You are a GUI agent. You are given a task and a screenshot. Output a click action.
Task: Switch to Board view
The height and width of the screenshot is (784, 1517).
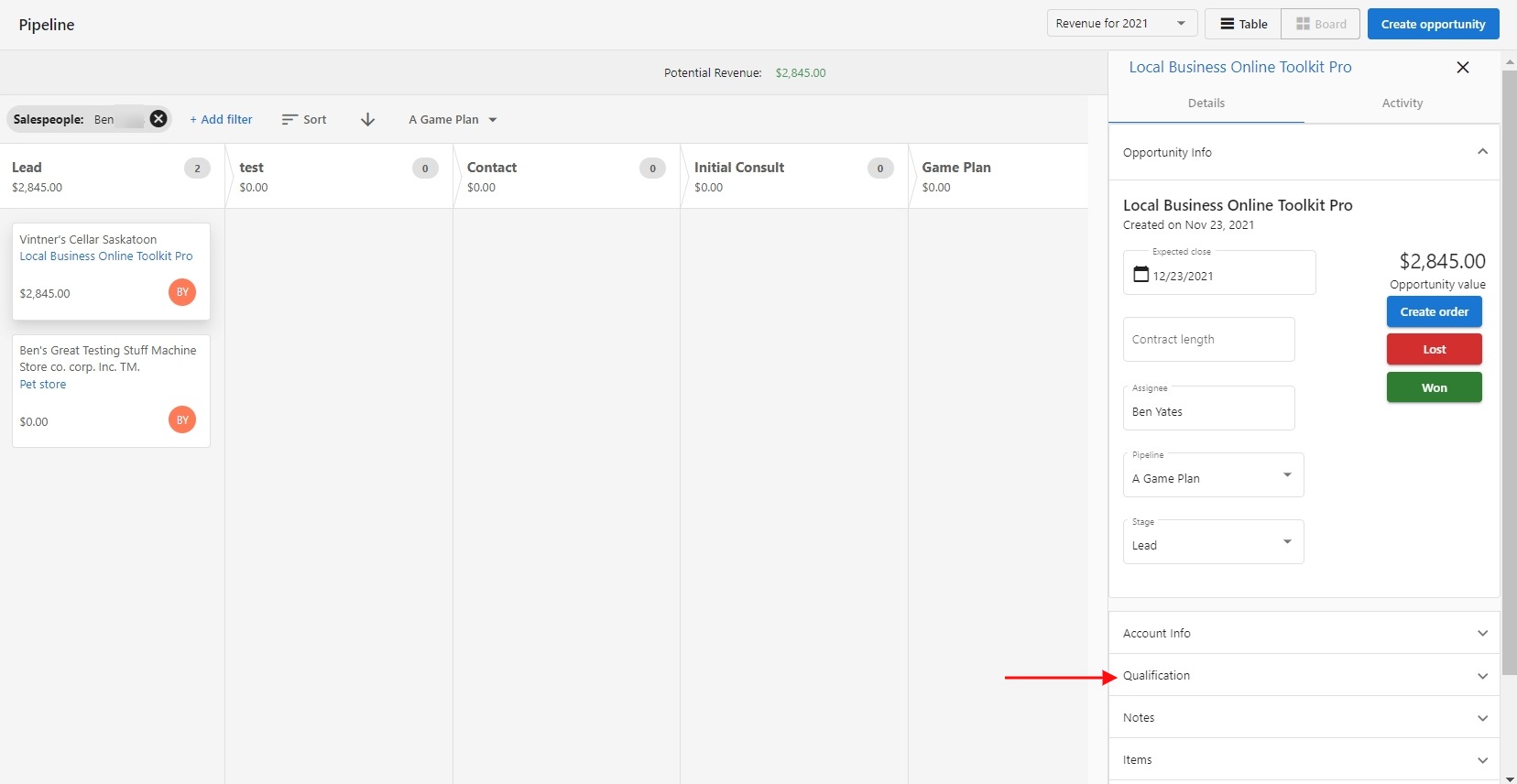click(1321, 24)
